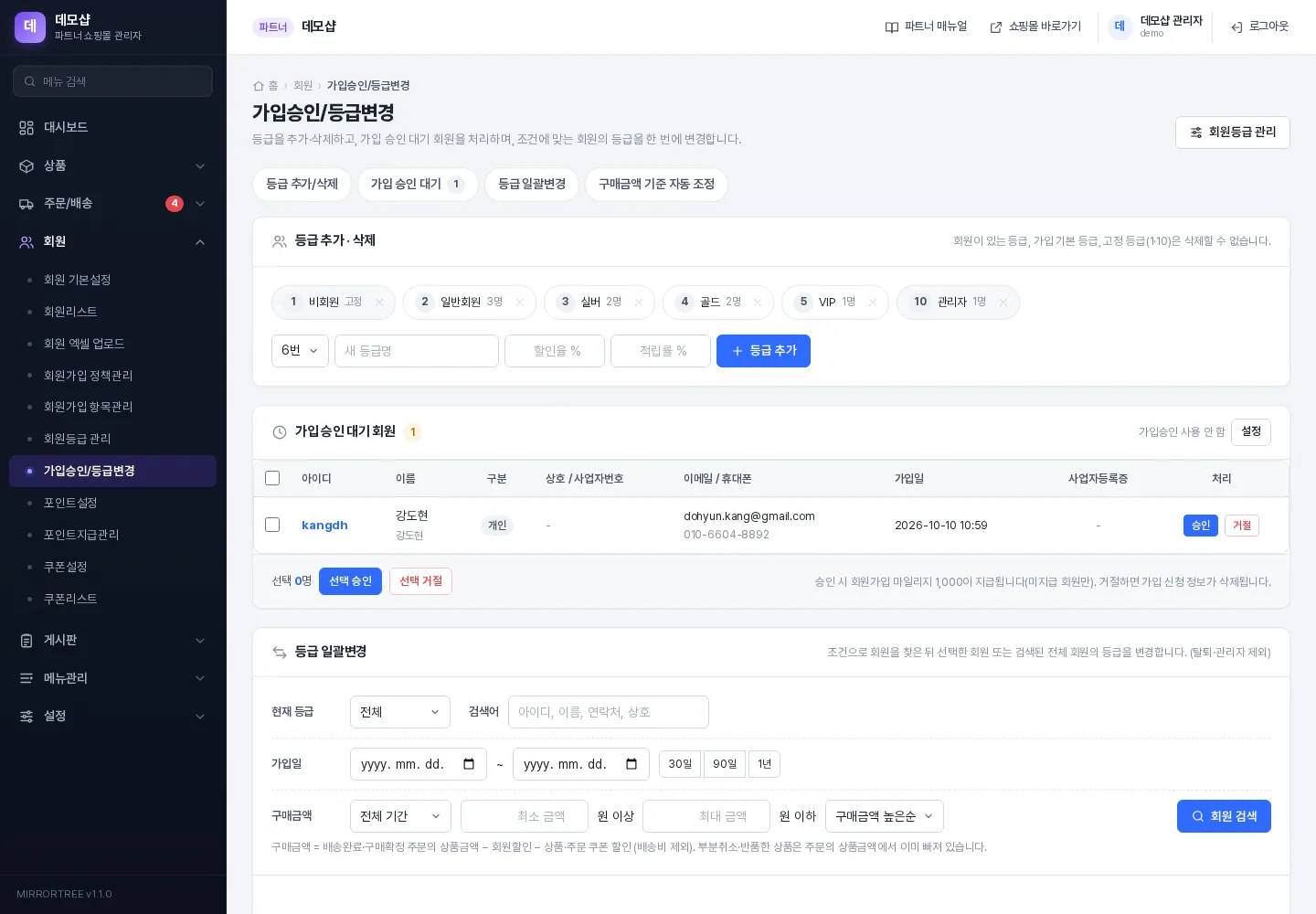
Task: Click the 새 등급명 input field
Action: tap(417, 351)
